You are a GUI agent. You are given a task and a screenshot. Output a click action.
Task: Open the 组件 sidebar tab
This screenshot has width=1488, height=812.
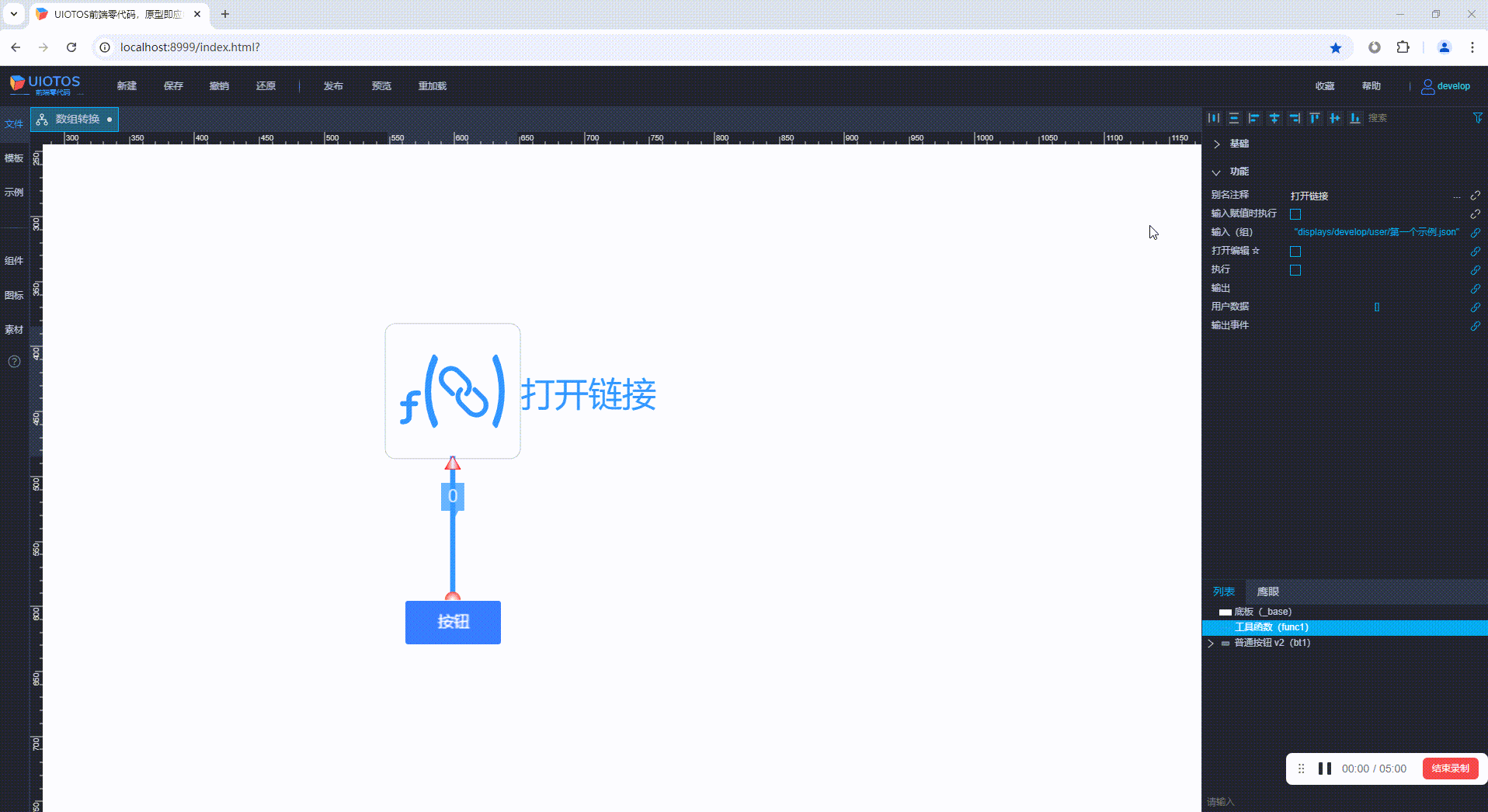pos(14,261)
